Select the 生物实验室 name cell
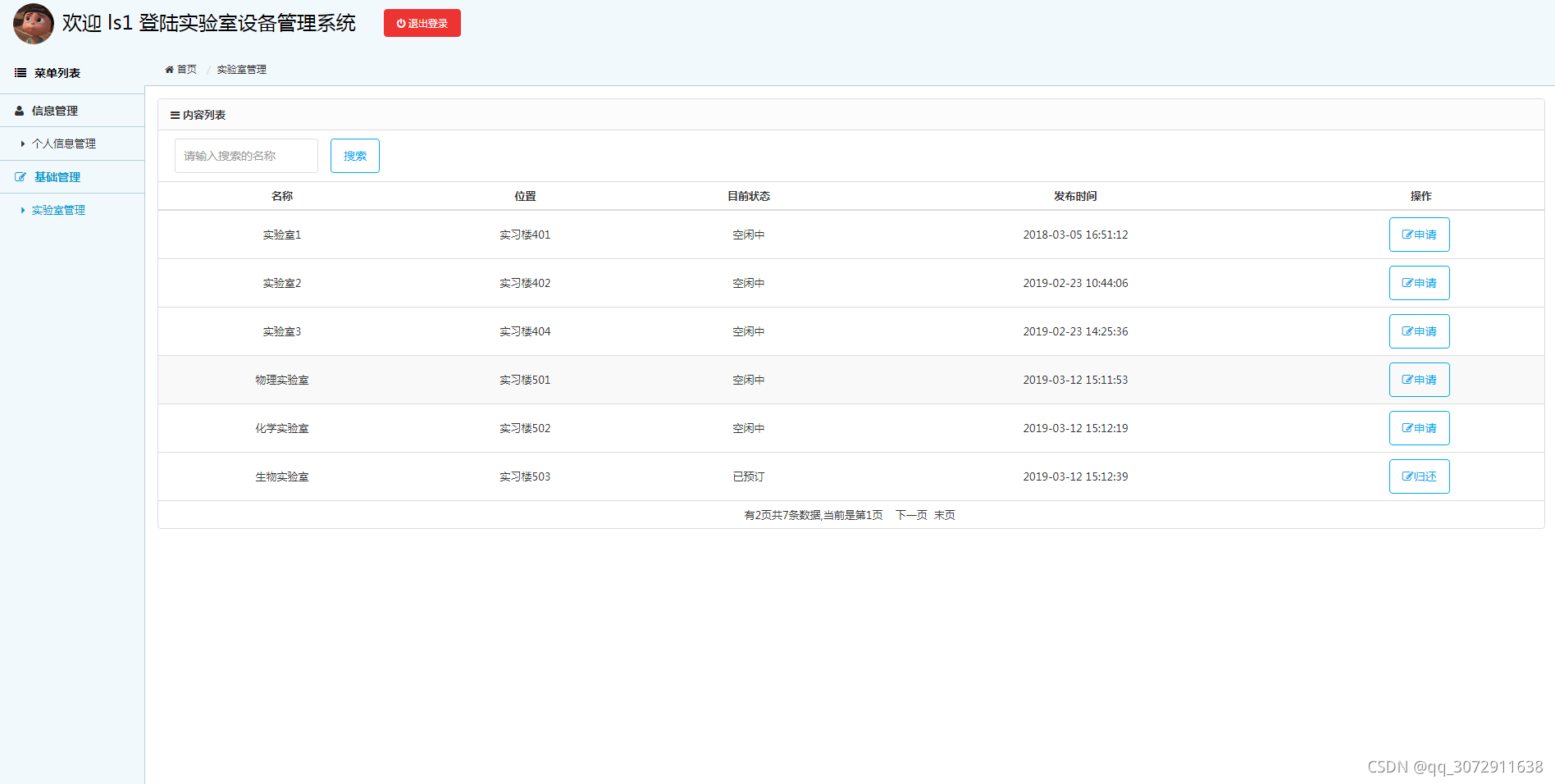 tap(282, 476)
